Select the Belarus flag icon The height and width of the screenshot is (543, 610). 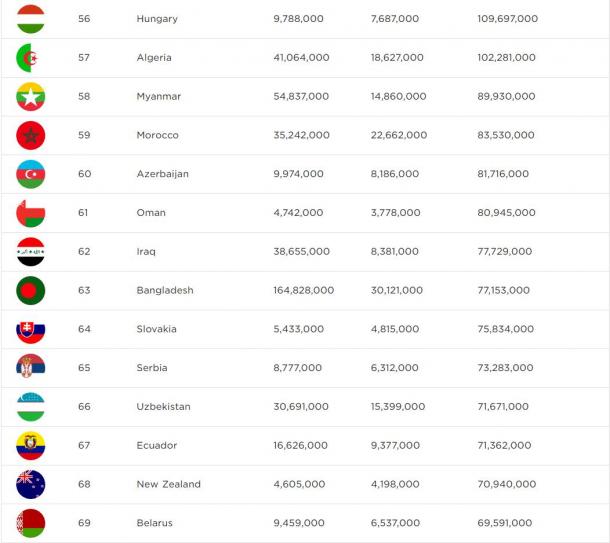click(31, 523)
